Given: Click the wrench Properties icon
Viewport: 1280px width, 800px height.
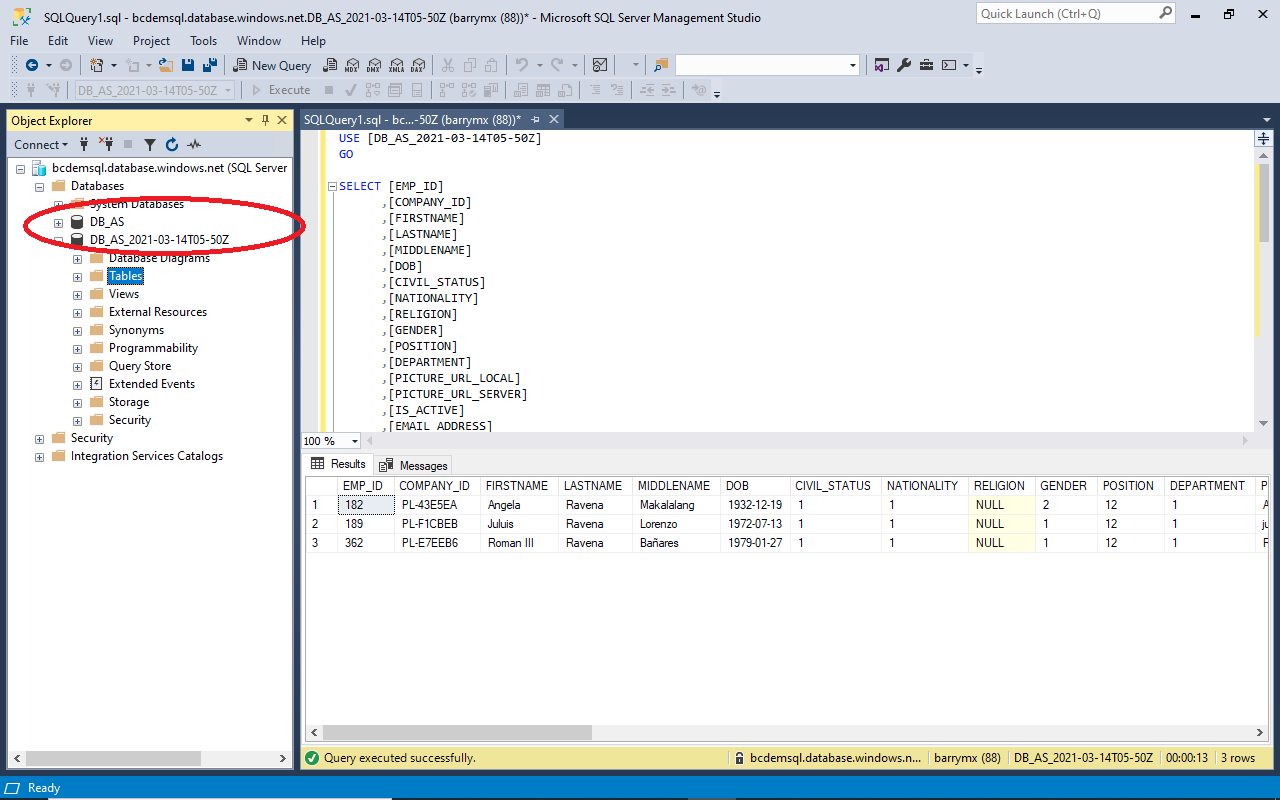Looking at the screenshot, I should [x=904, y=65].
